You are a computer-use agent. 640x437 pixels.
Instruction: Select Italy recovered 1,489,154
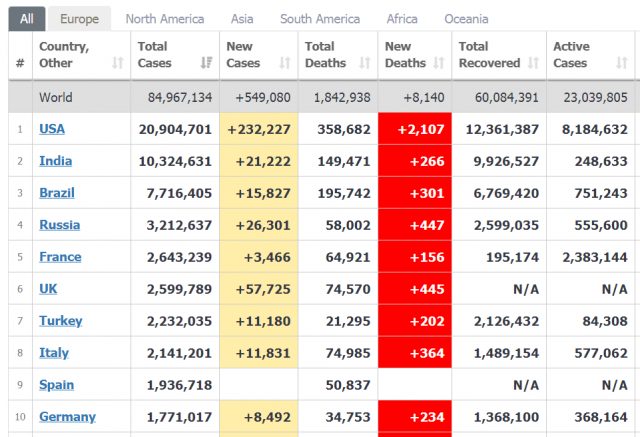[506, 353]
